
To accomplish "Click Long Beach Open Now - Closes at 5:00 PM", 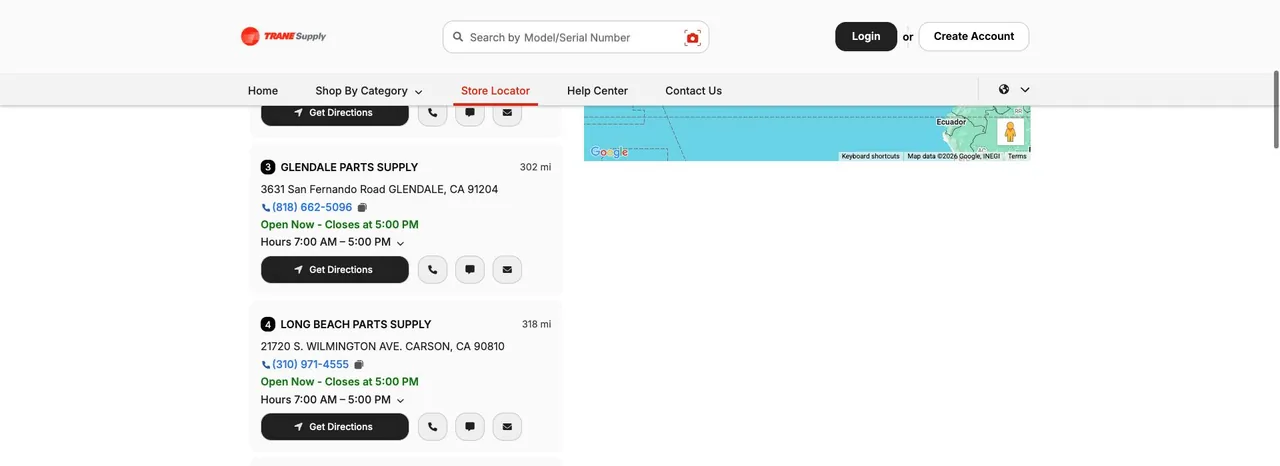I will (x=340, y=381).
